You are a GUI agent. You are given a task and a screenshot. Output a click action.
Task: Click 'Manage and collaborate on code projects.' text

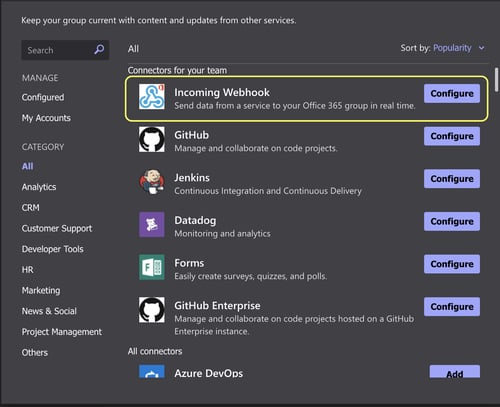point(256,148)
